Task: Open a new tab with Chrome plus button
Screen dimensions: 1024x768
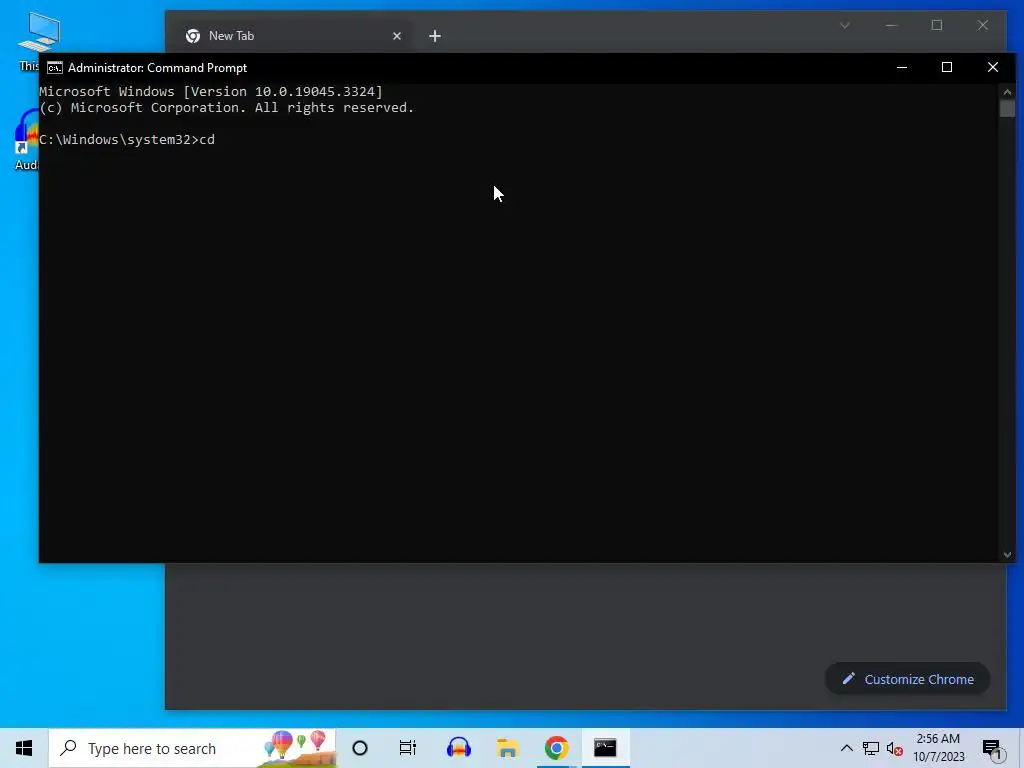Action: (435, 36)
